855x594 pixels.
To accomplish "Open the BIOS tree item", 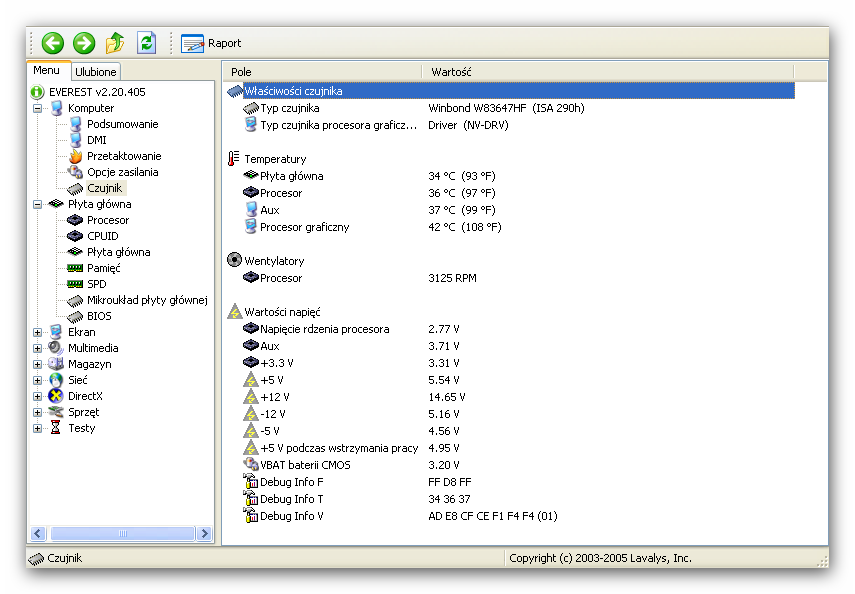I will (100, 316).
